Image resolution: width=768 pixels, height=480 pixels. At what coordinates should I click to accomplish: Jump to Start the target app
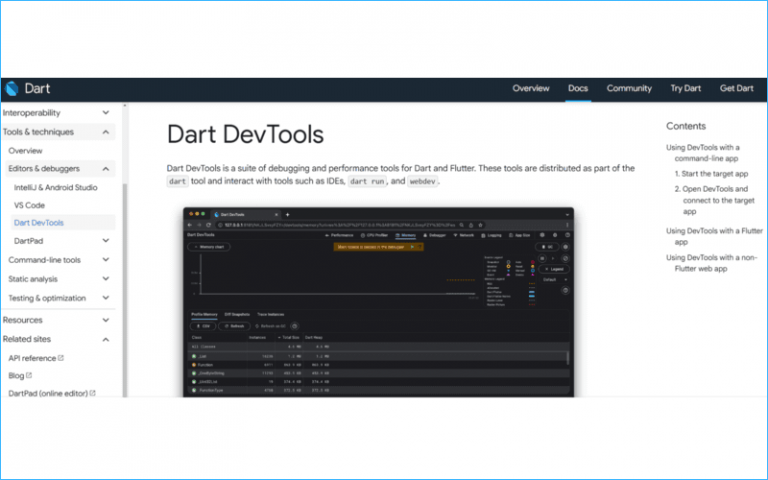[711, 174]
